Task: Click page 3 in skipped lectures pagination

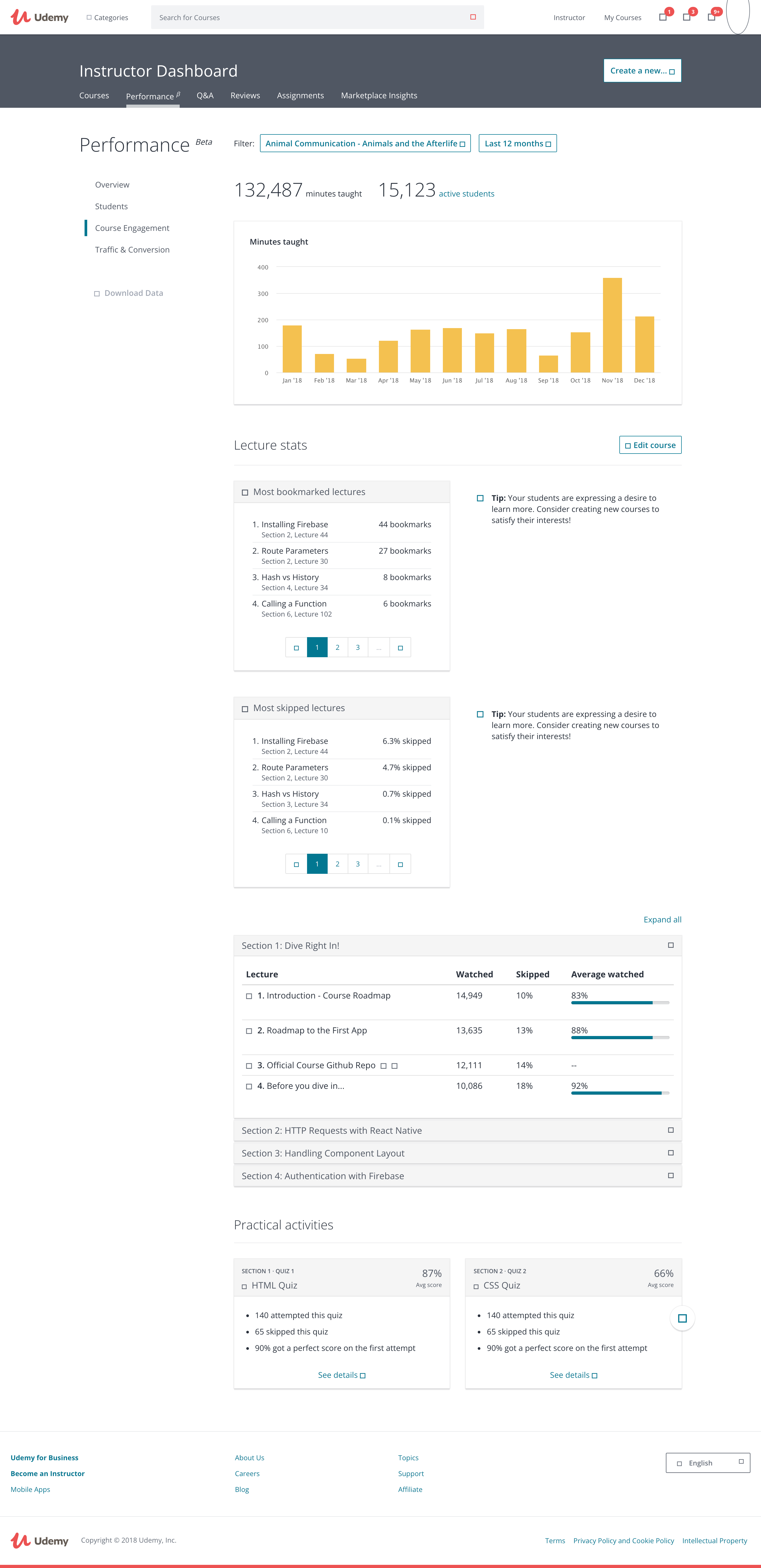Action: click(358, 864)
